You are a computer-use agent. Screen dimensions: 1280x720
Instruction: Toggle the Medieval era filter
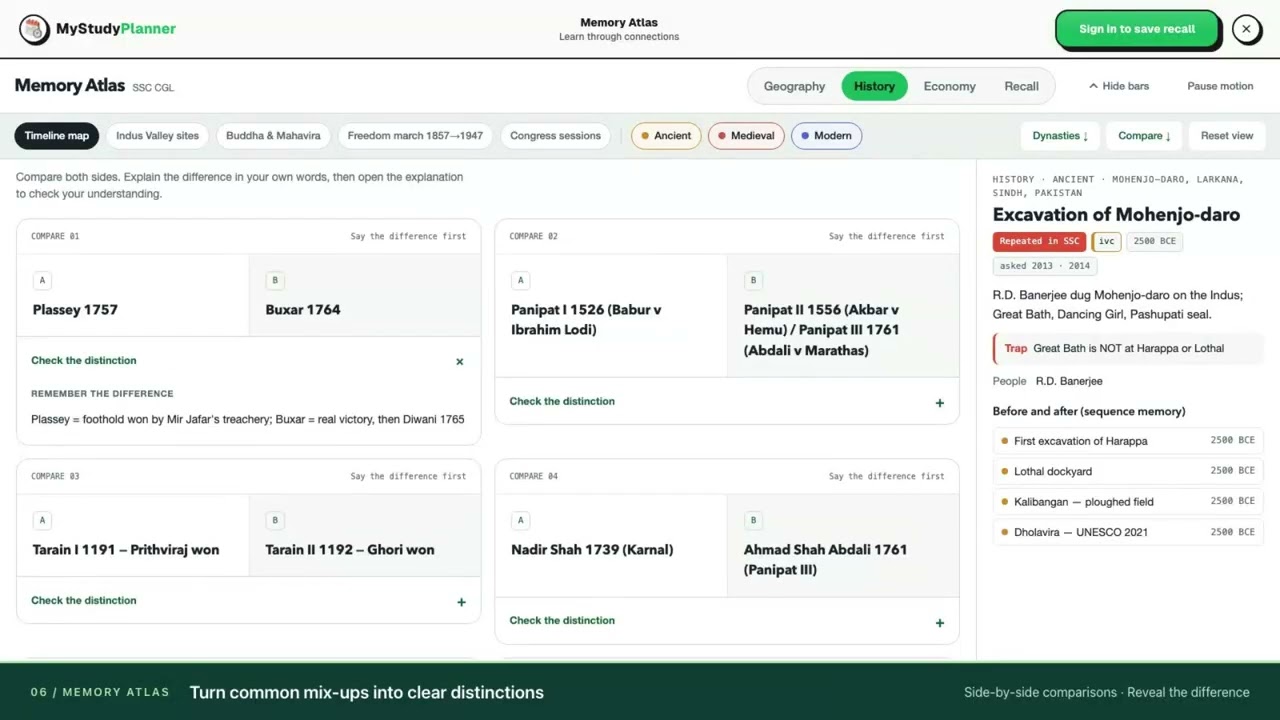click(x=746, y=136)
